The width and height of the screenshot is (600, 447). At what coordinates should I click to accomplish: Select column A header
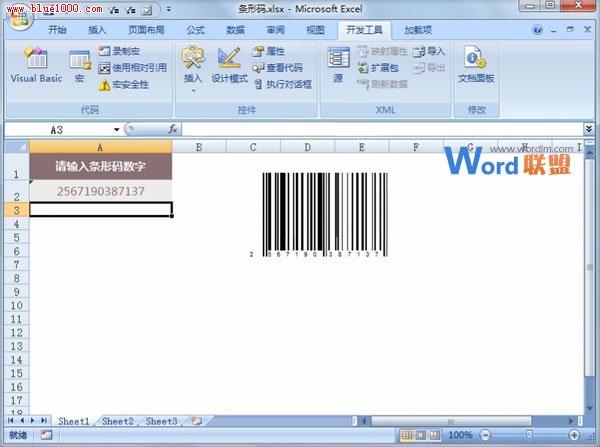click(x=101, y=147)
